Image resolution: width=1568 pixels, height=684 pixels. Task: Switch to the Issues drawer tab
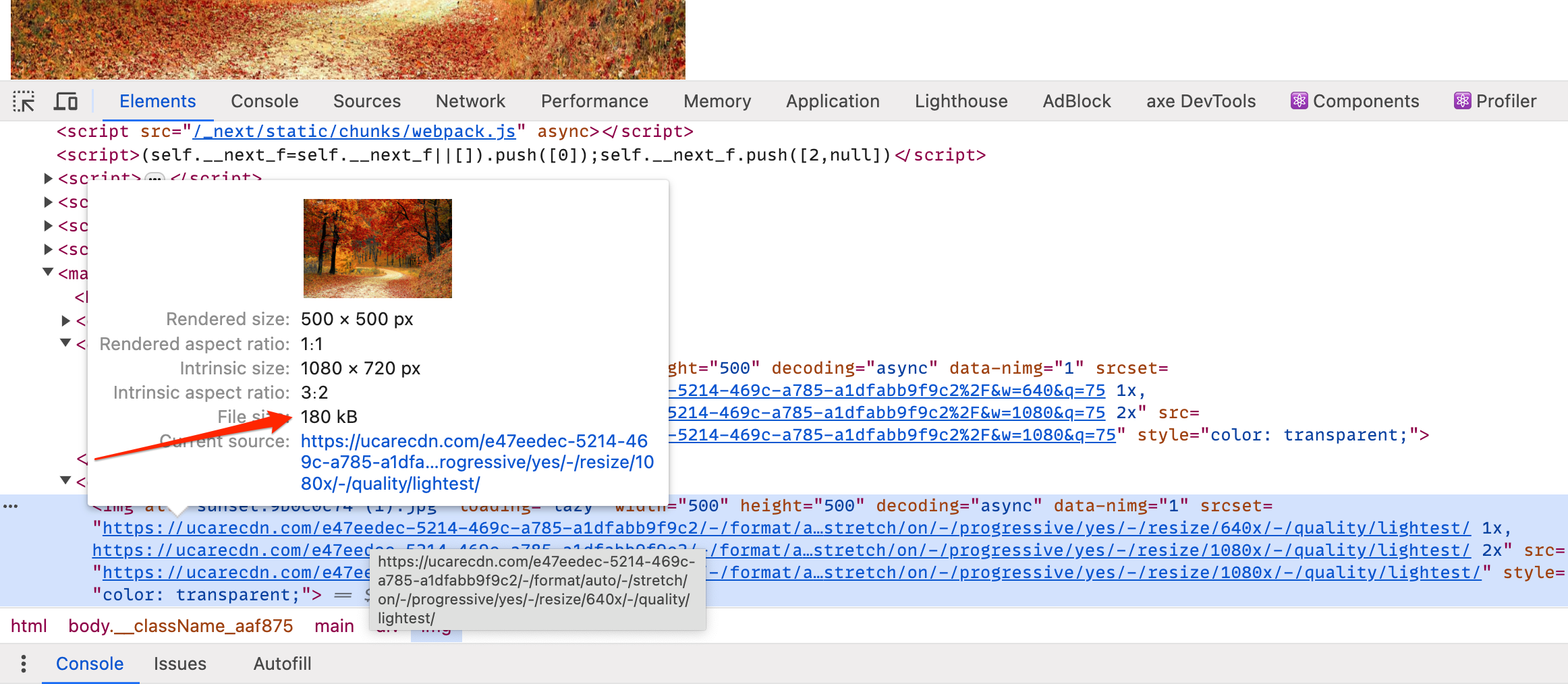(x=179, y=664)
